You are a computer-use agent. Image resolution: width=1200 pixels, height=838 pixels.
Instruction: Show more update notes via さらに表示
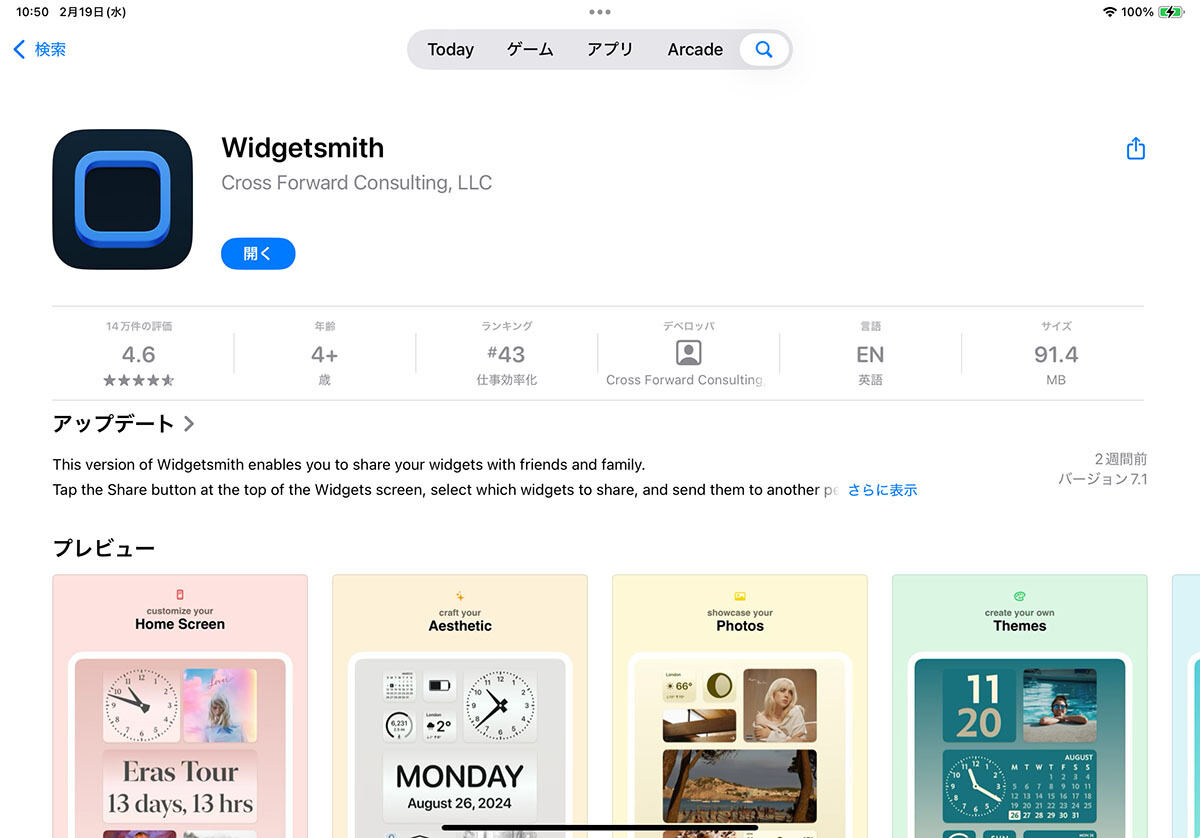pos(882,490)
